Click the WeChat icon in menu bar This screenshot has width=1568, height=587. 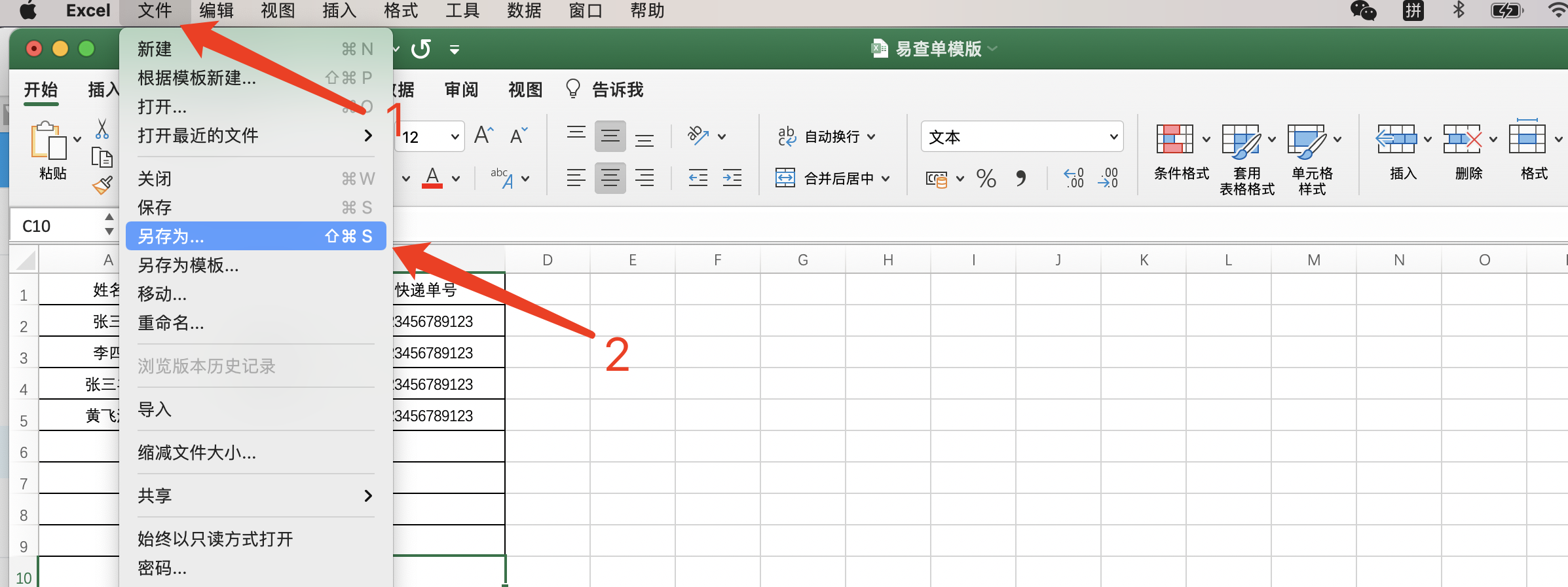tap(1364, 10)
